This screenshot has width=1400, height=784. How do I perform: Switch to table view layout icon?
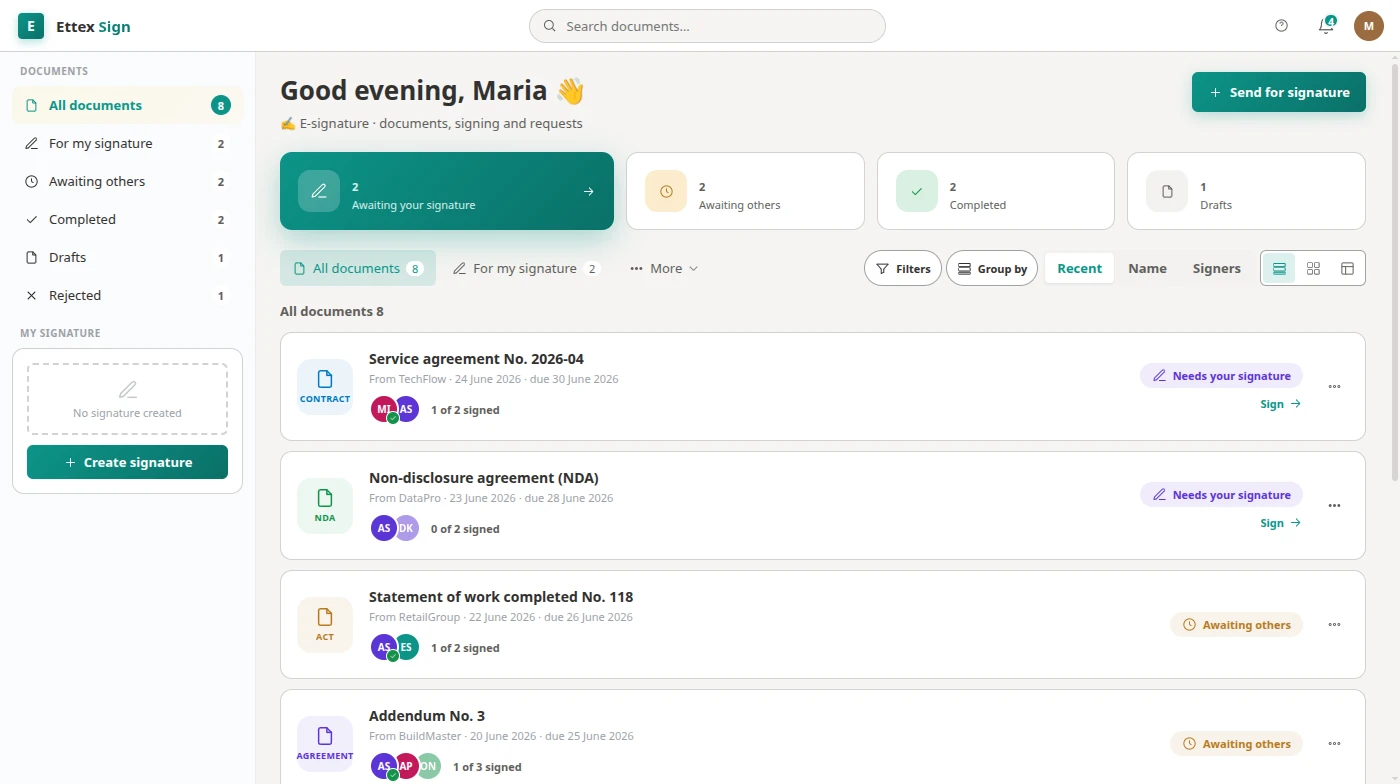[1348, 268]
